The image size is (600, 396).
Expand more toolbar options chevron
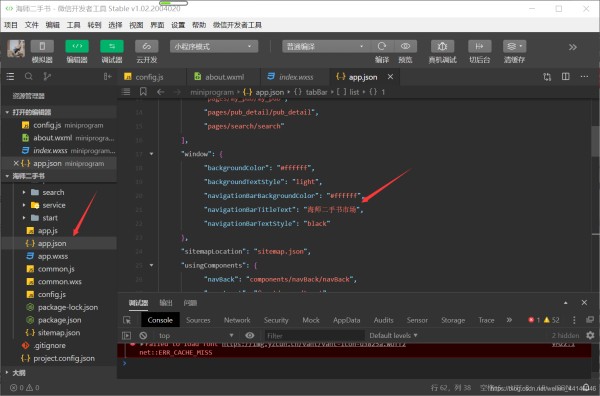(572, 47)
